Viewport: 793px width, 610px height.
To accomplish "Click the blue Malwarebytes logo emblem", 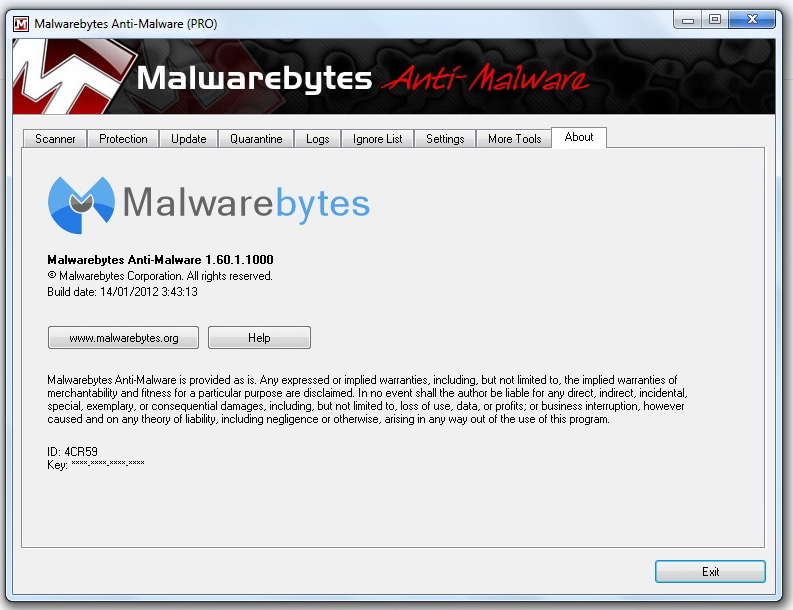I will [x=81, y=205].
